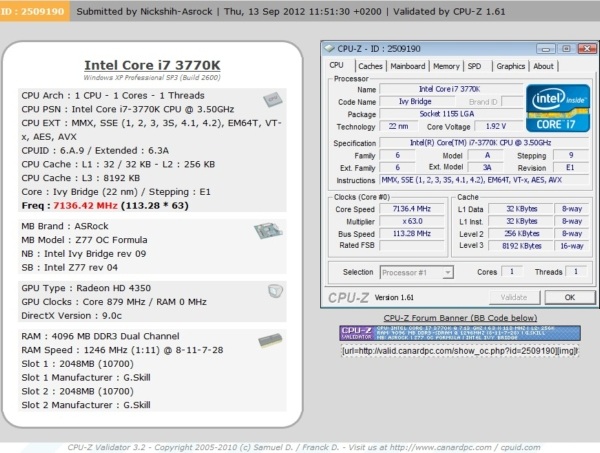Click the Intel Core i7 logo badge

click(x=558, y=108)
